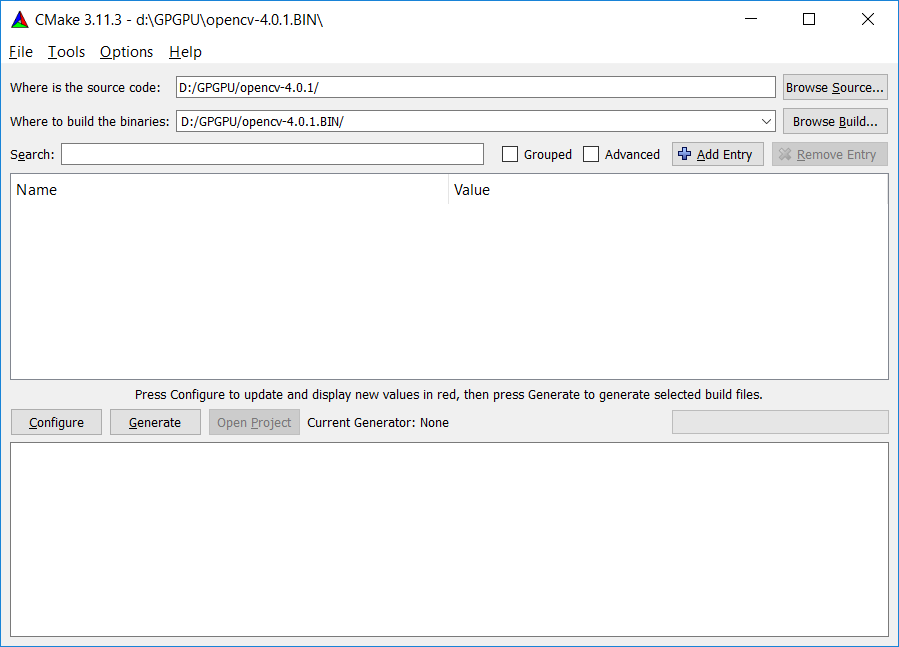Click the Value column header

668,190
